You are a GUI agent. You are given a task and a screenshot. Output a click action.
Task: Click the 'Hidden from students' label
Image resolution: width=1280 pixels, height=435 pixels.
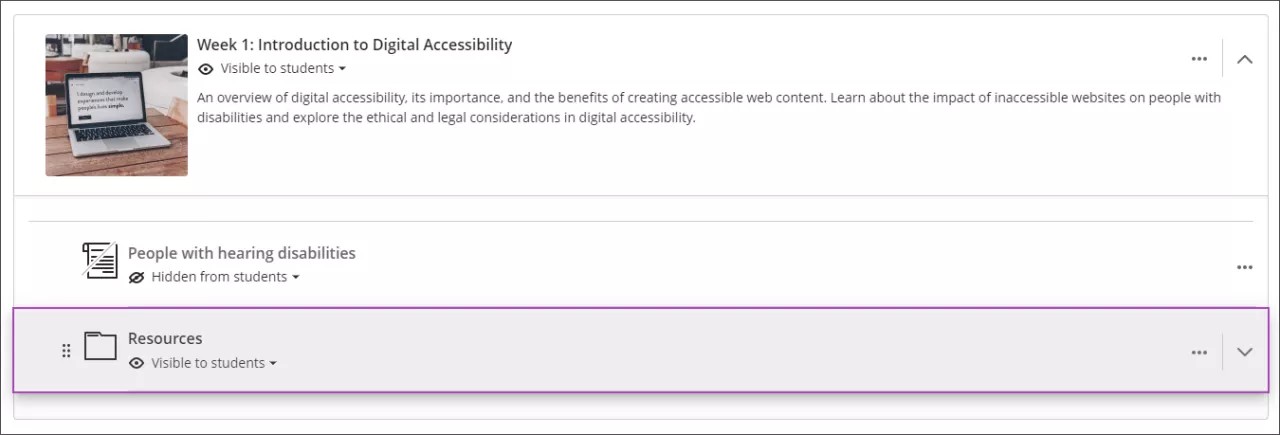(219, 277)
